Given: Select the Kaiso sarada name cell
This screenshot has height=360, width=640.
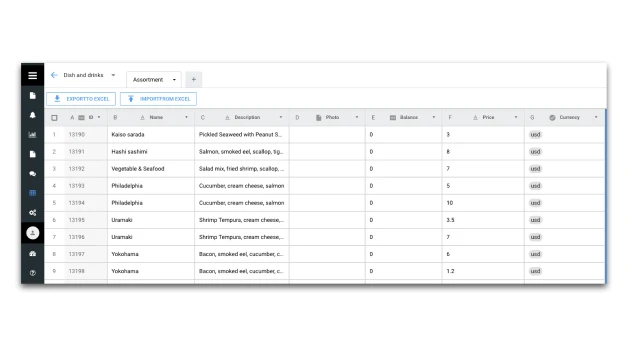Looking at the screenshot, I should 151,135.
